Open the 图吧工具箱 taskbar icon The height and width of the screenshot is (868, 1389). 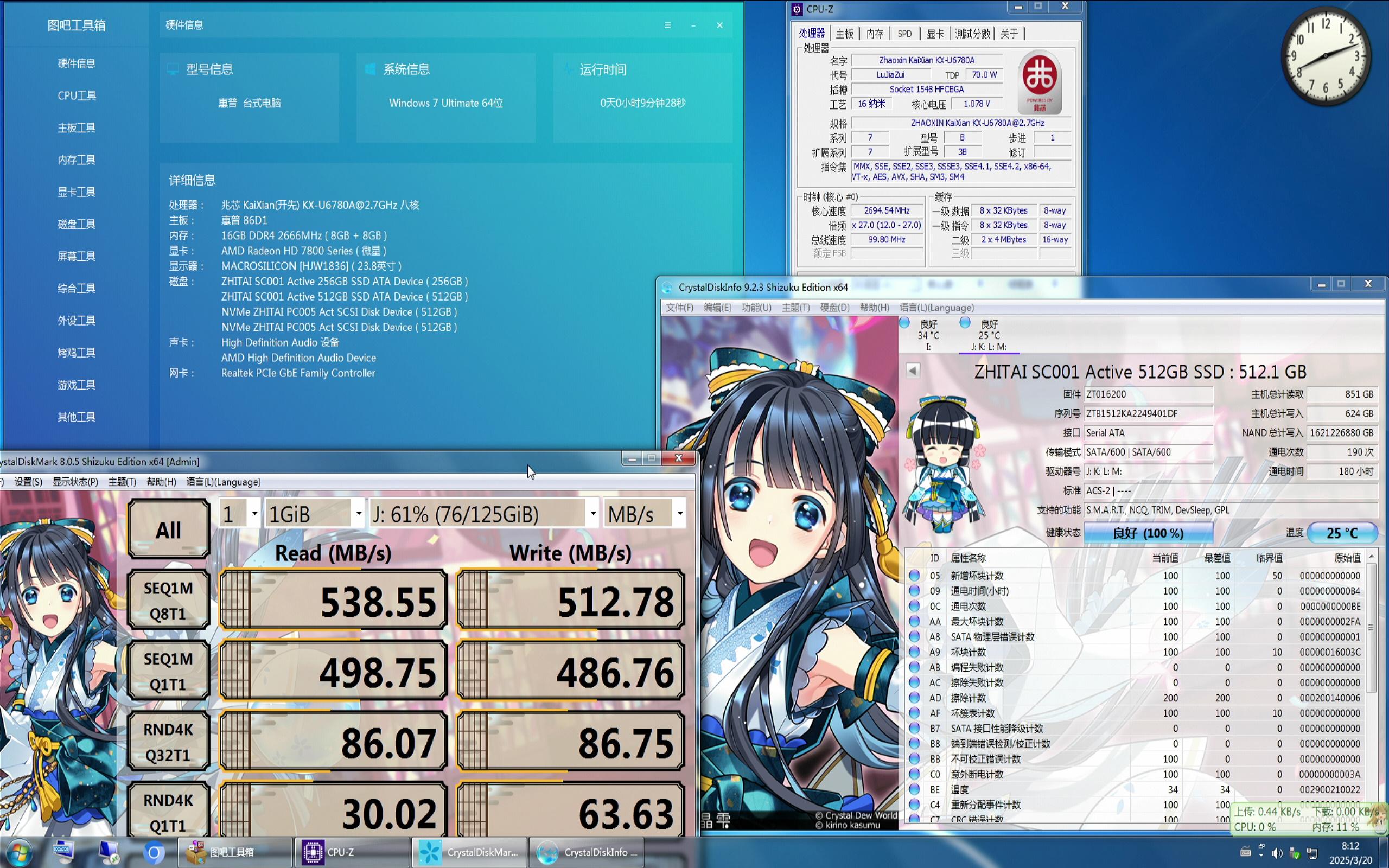(x=232, y=852)
